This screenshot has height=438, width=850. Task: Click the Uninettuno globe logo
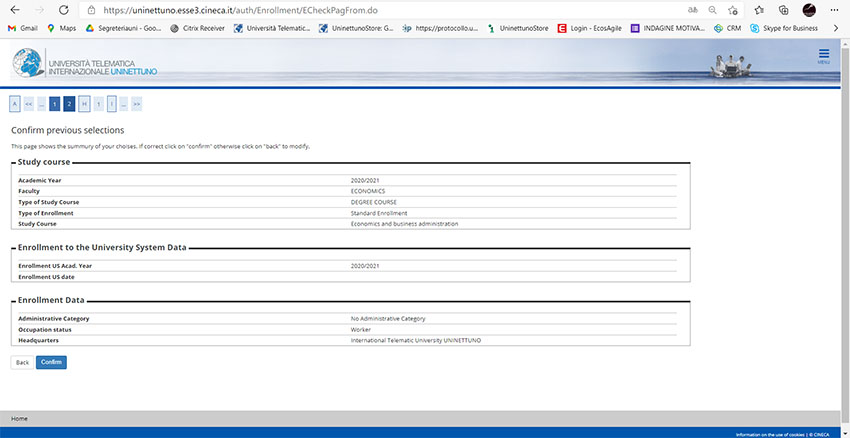click(28, 63)
